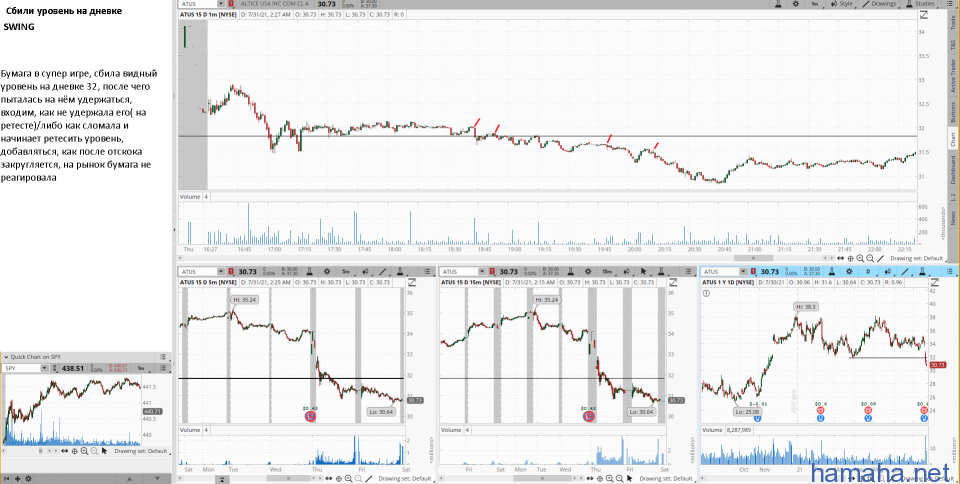Switch to the L2 side tab
Screen dimensions: 960x484
coord(953,196)
